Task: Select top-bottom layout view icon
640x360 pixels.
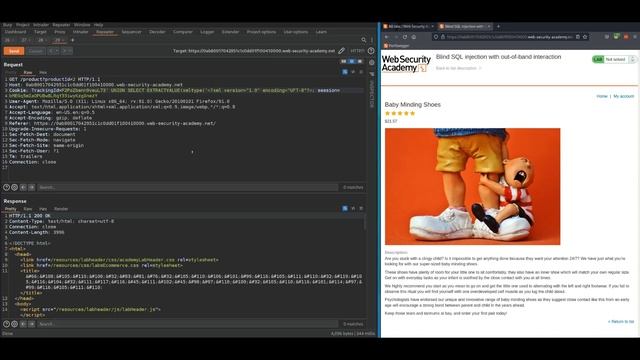Action: tap(352, 62)
